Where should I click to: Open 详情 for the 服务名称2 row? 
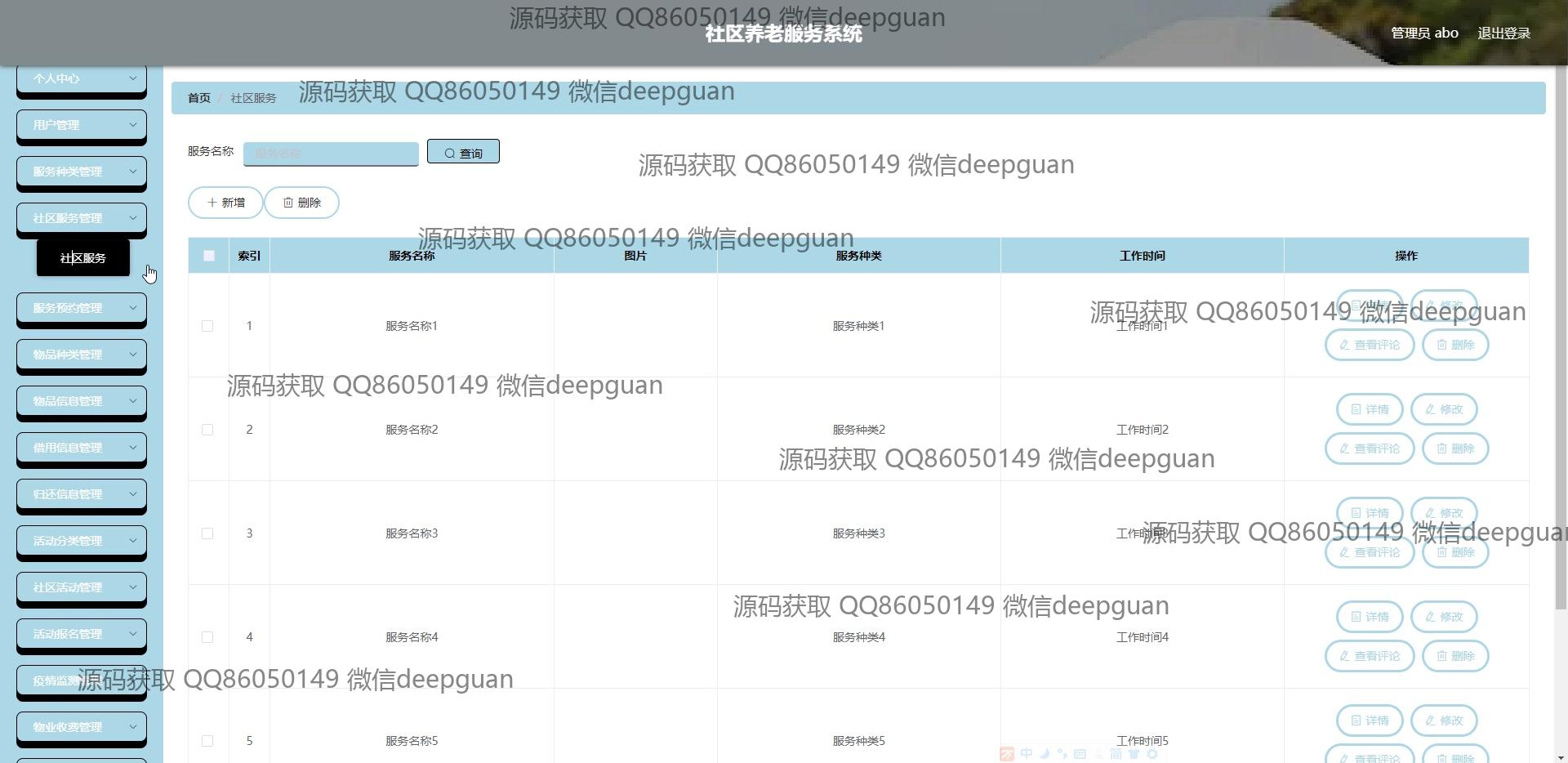pyautogui.click(x=1370, y=409)
